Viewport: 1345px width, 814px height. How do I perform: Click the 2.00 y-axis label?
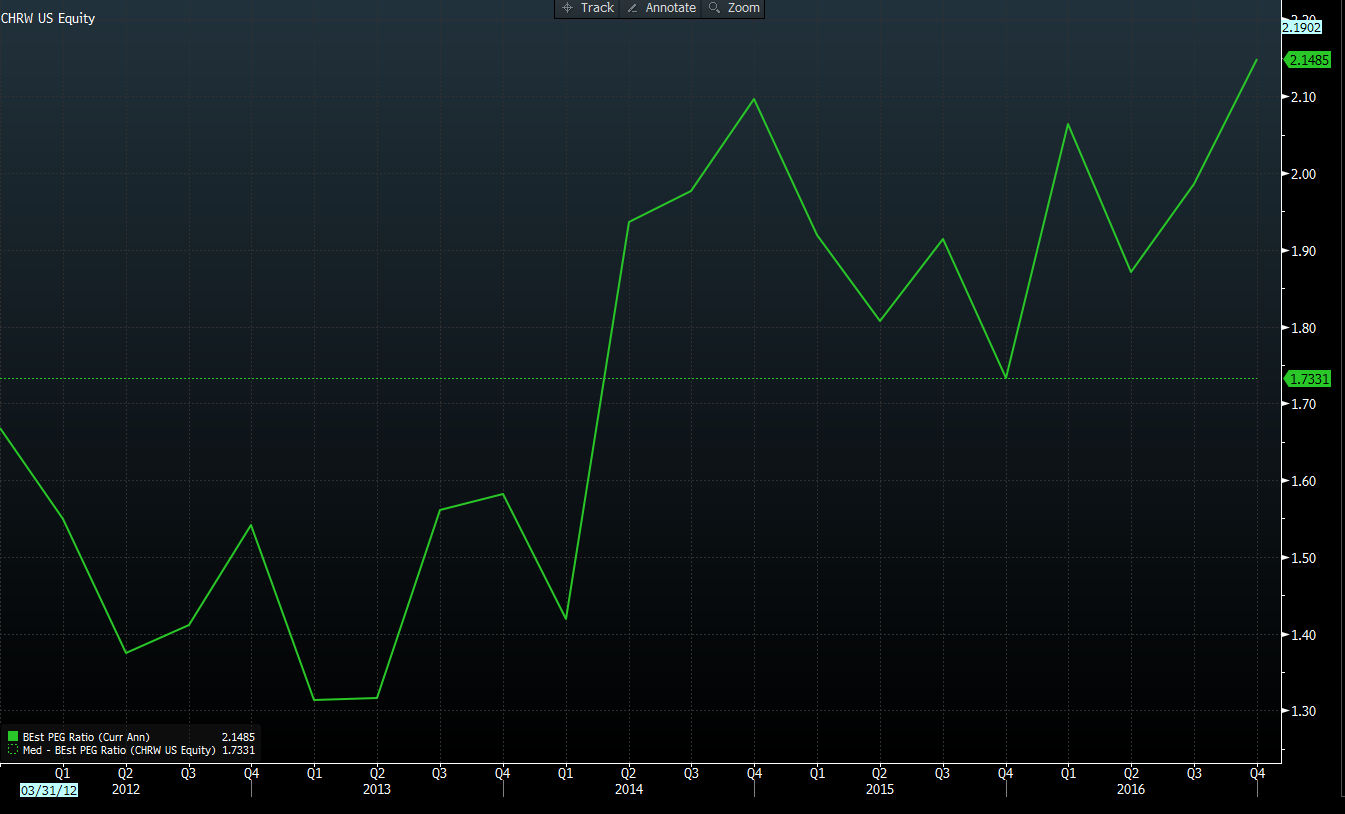[x=1302, y=174]
